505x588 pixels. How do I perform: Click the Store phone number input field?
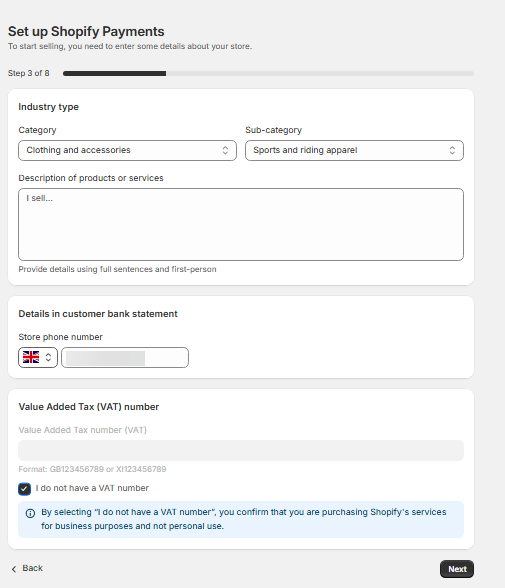[125, 357]
